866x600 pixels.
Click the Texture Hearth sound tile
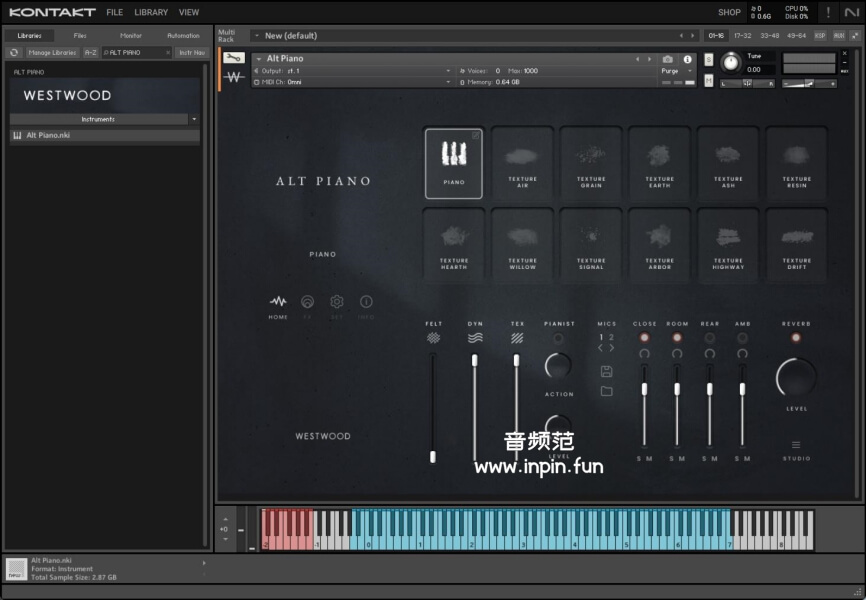coord(454,244)
